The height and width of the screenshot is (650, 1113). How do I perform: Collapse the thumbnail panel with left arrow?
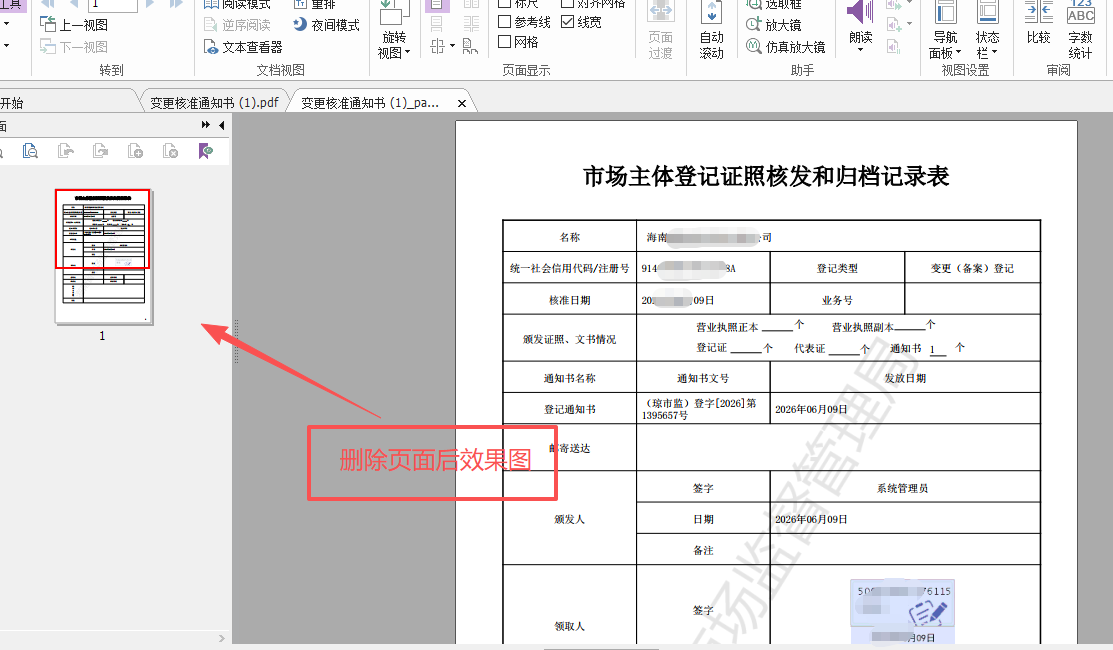(x=221, y=126)
